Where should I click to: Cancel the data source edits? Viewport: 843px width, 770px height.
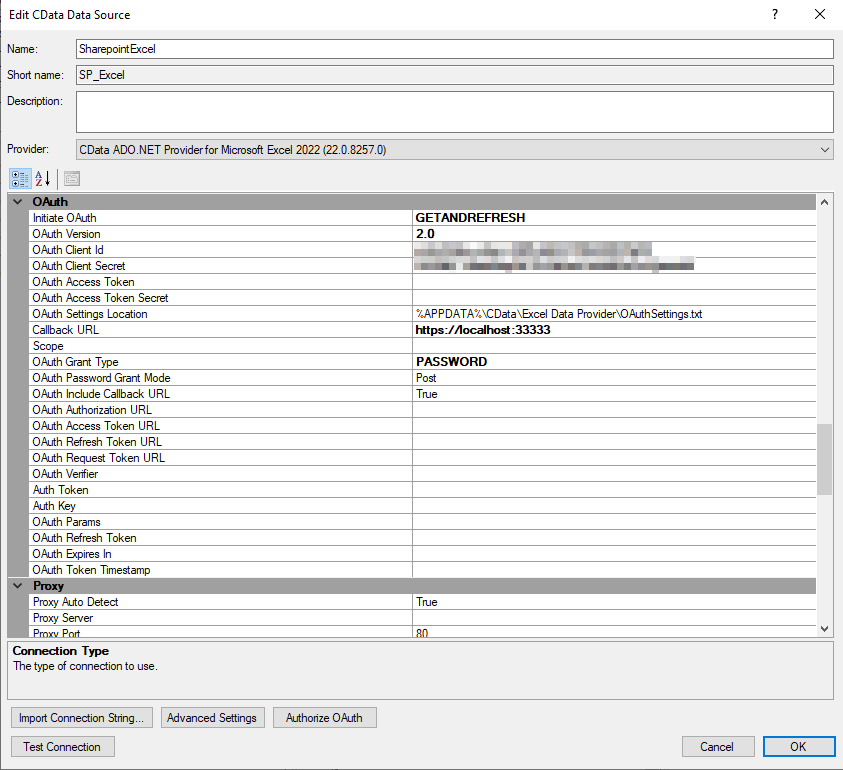coord(718,747)
